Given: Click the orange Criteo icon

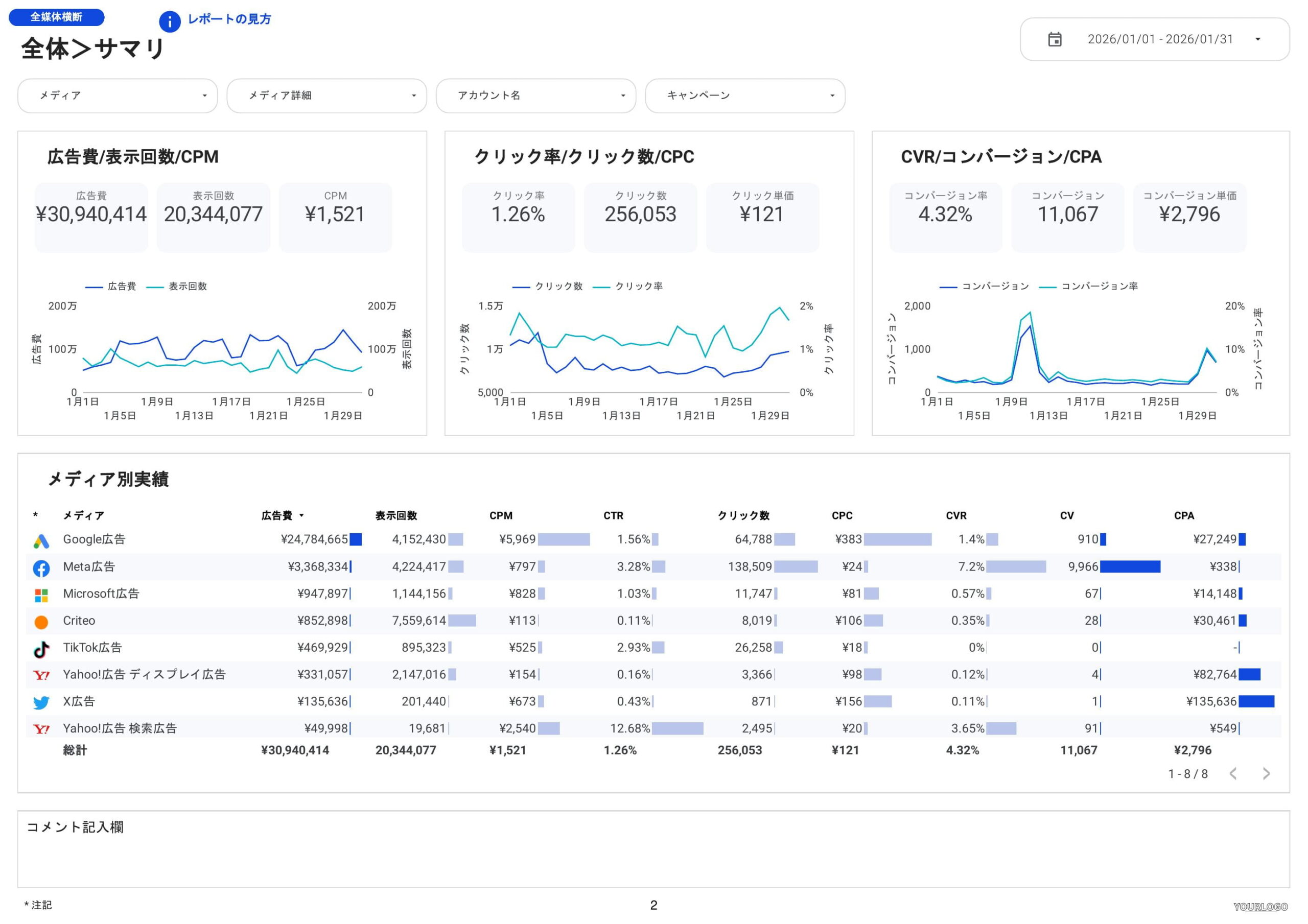Looking at the screenshot, I should 41,622.
